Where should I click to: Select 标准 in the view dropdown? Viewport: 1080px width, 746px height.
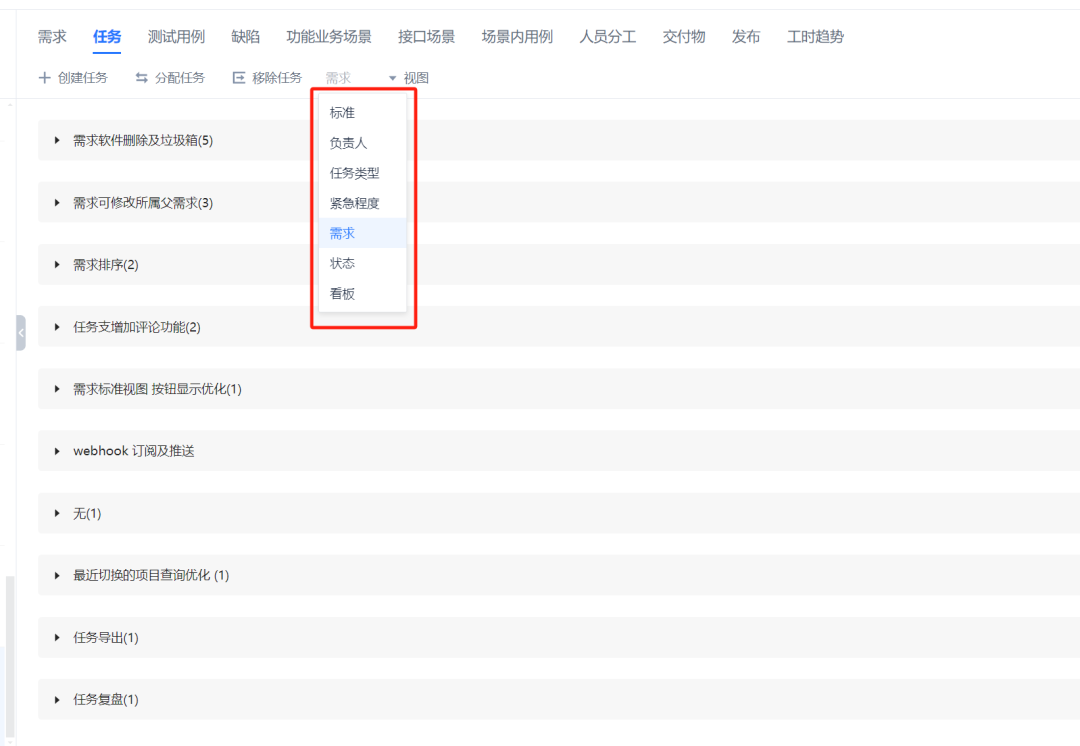point(343,112)
